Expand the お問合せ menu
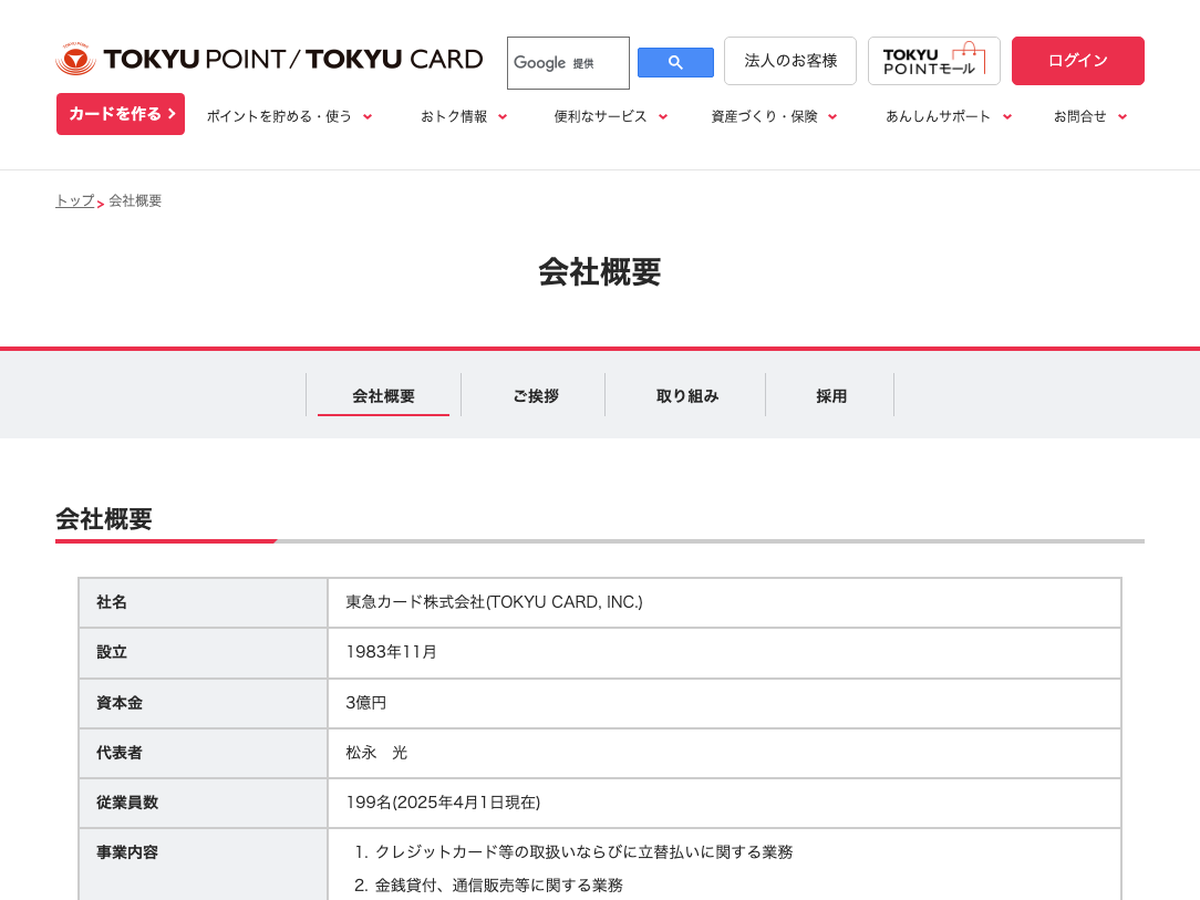The width and height of the screenshot is (1200, 900). (x=1088, y=116)
